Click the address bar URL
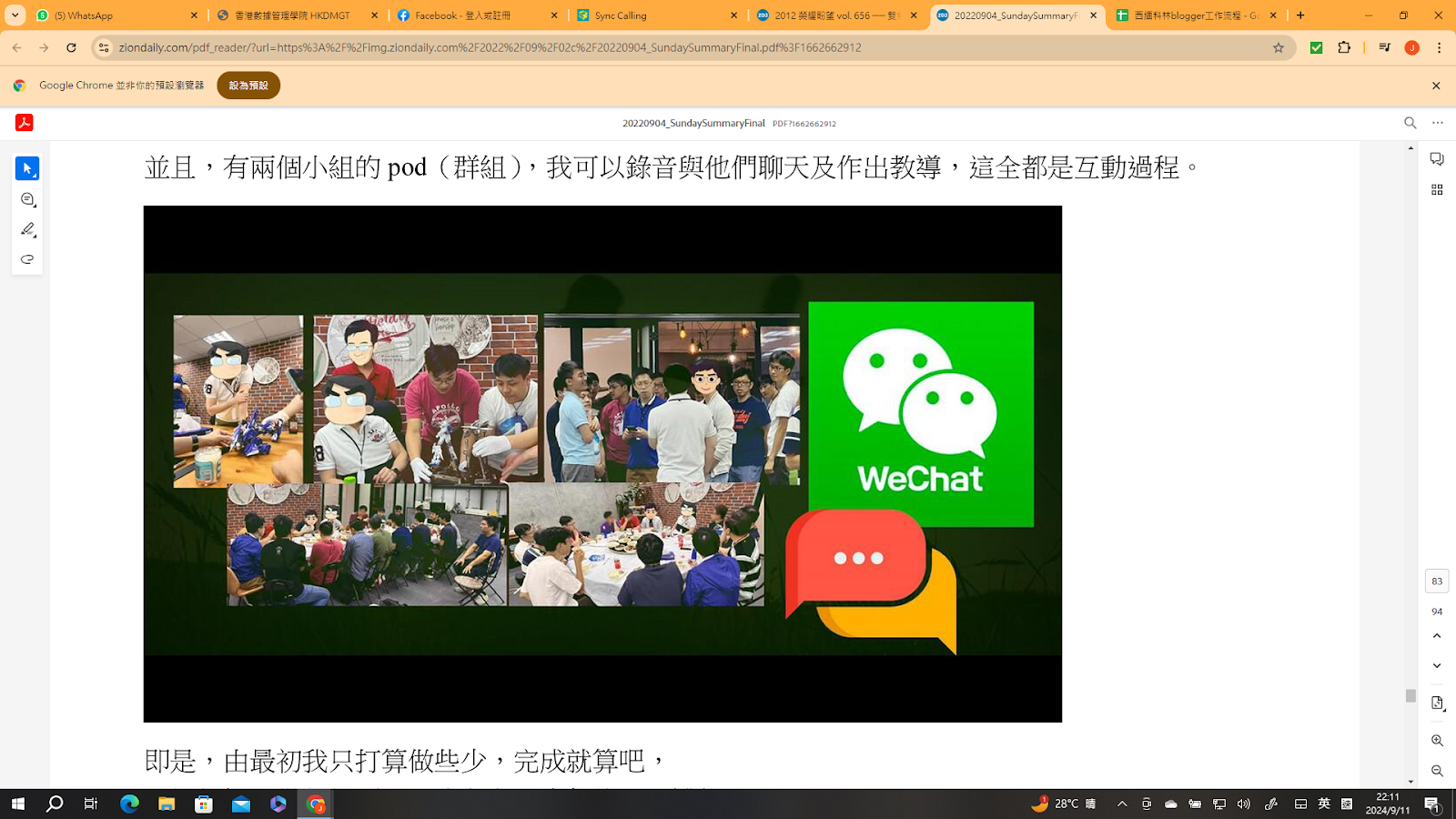This screenshot has height=819, width=1456. pyautogui.click(x=490, y=47)
